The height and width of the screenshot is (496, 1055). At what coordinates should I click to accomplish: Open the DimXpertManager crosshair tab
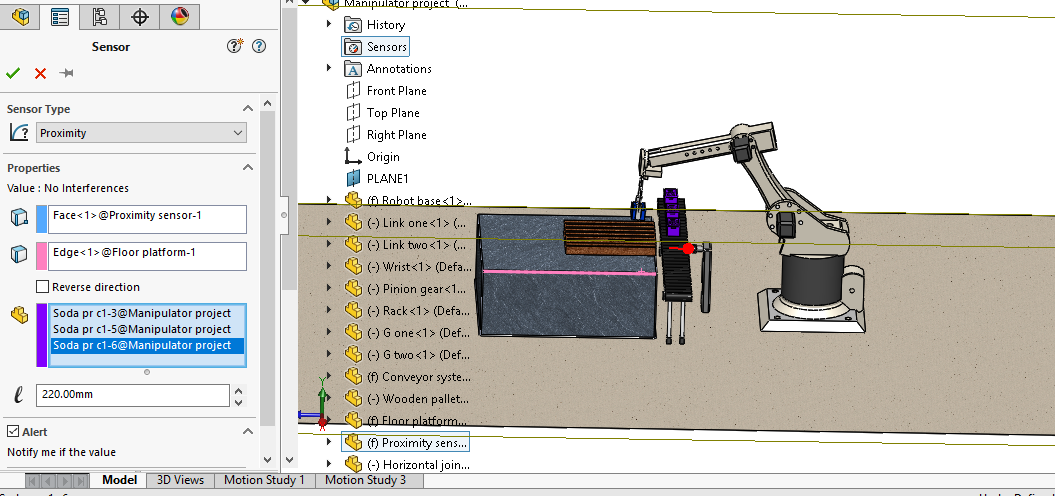click(x=139, y=17)
